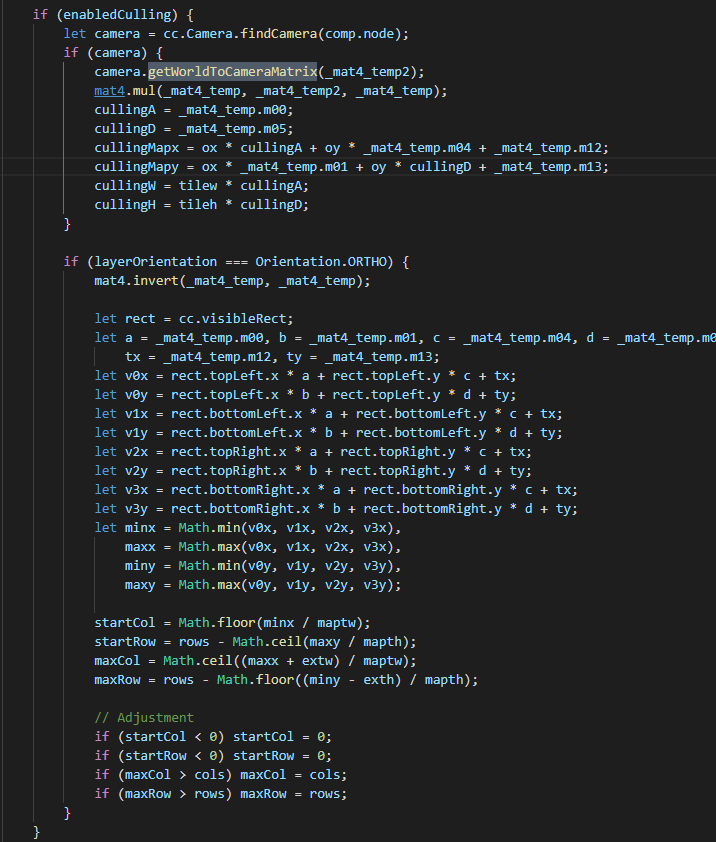
Task: Click the Adjustment comment line
Action: coord(145,717)
